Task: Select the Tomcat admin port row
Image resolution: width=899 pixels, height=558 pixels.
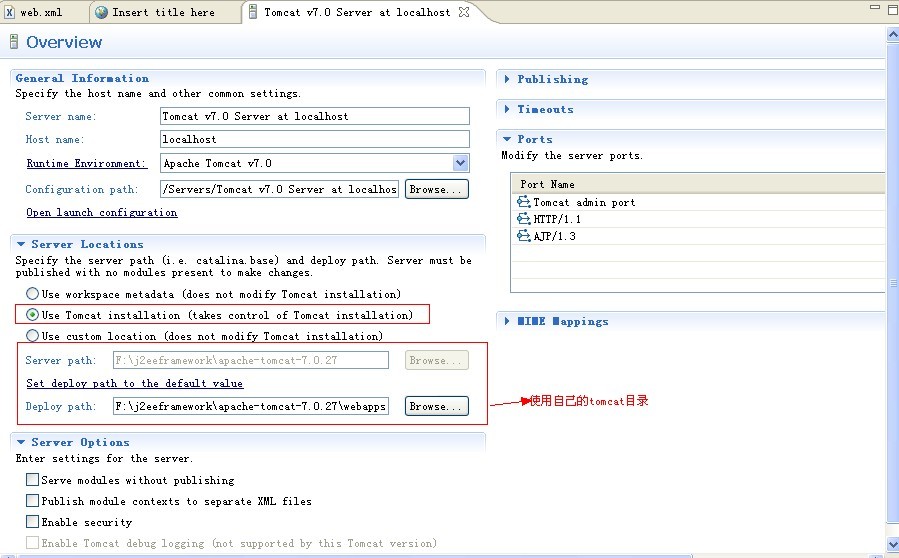Action: click(698, 202)
